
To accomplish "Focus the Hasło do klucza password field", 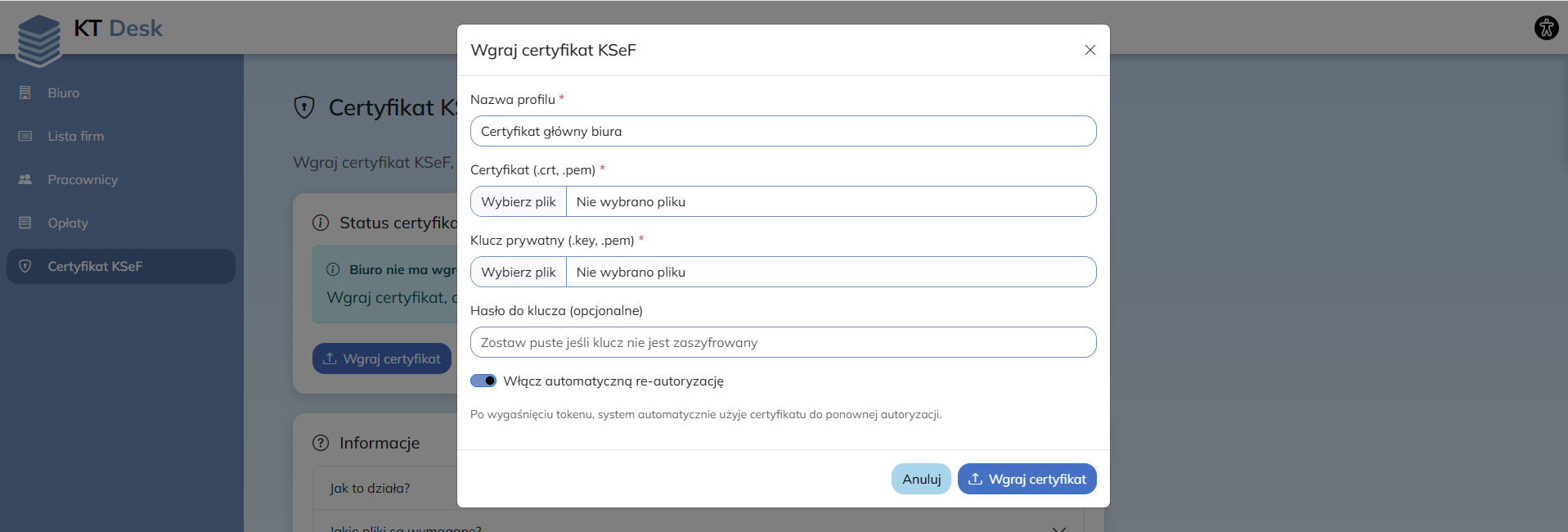I will pyautogui.click(x=783, y=342).
